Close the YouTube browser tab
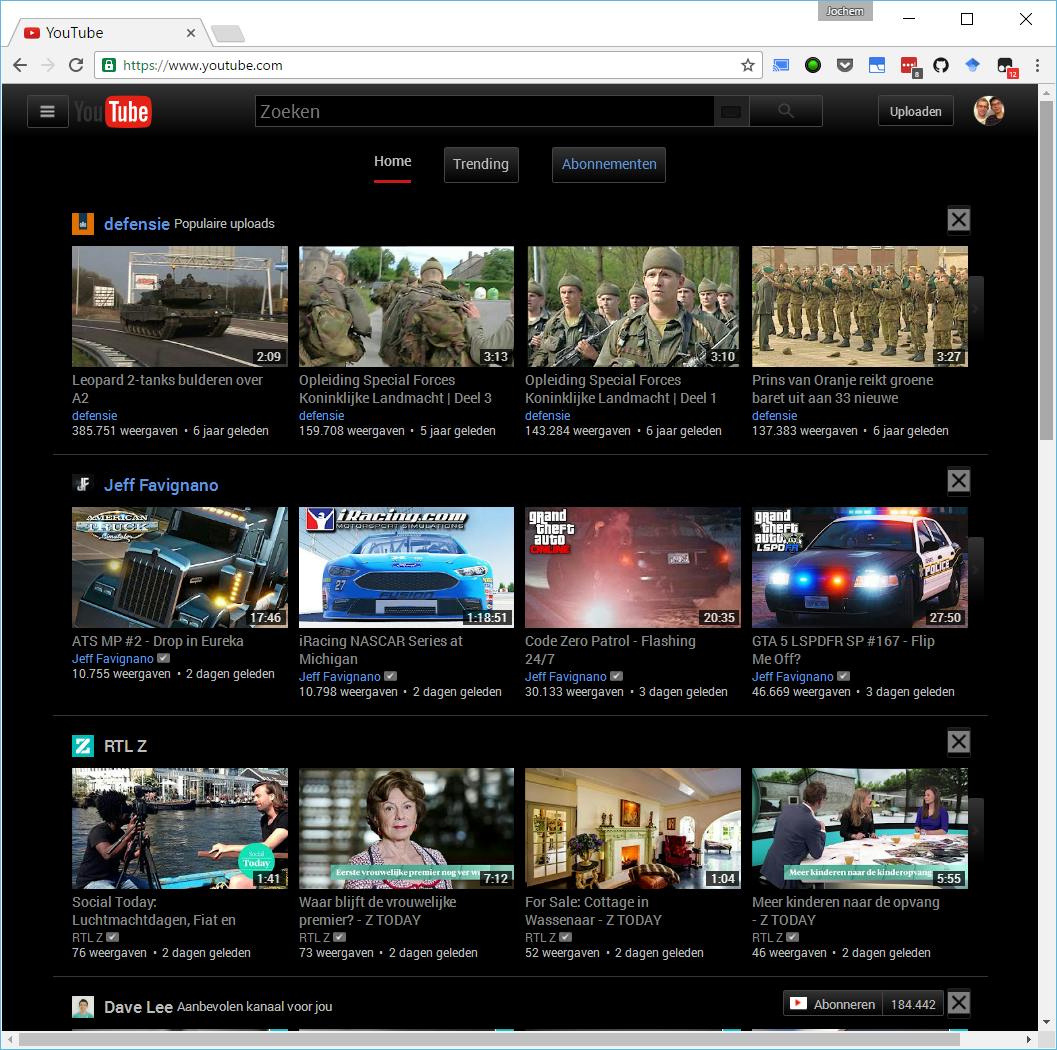 (191, 32)
